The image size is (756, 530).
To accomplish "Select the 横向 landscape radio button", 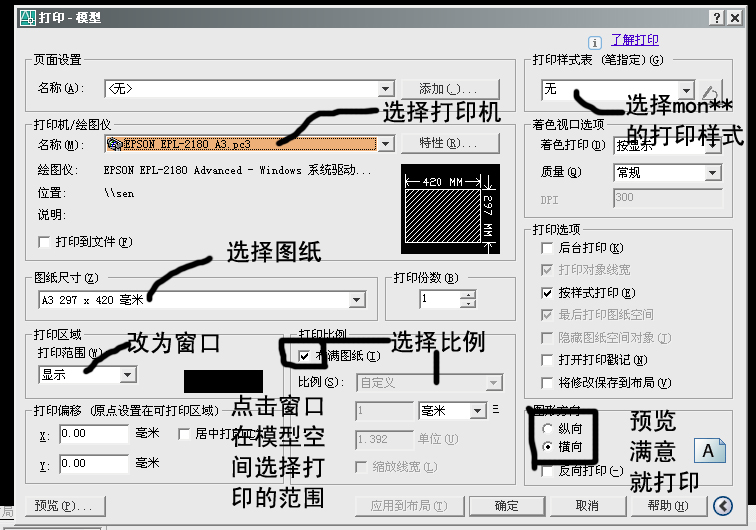I will tap(547, 447).
